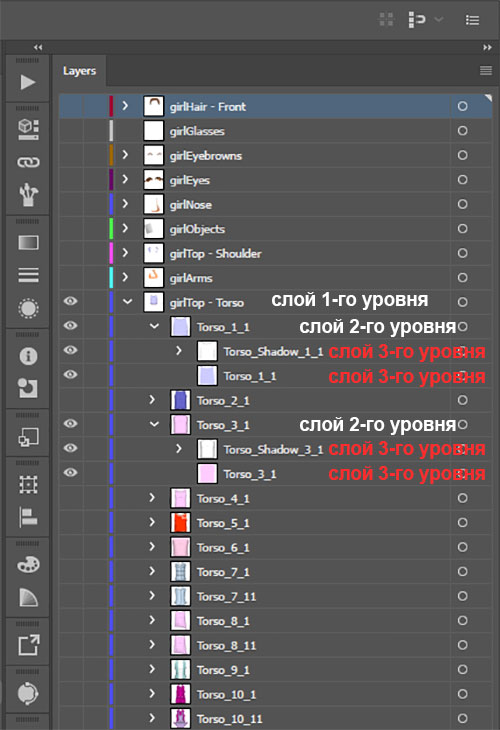Click the Torso_8_11 sublayer name
Viewport: 500px width, 730px height.
(226, 646)
